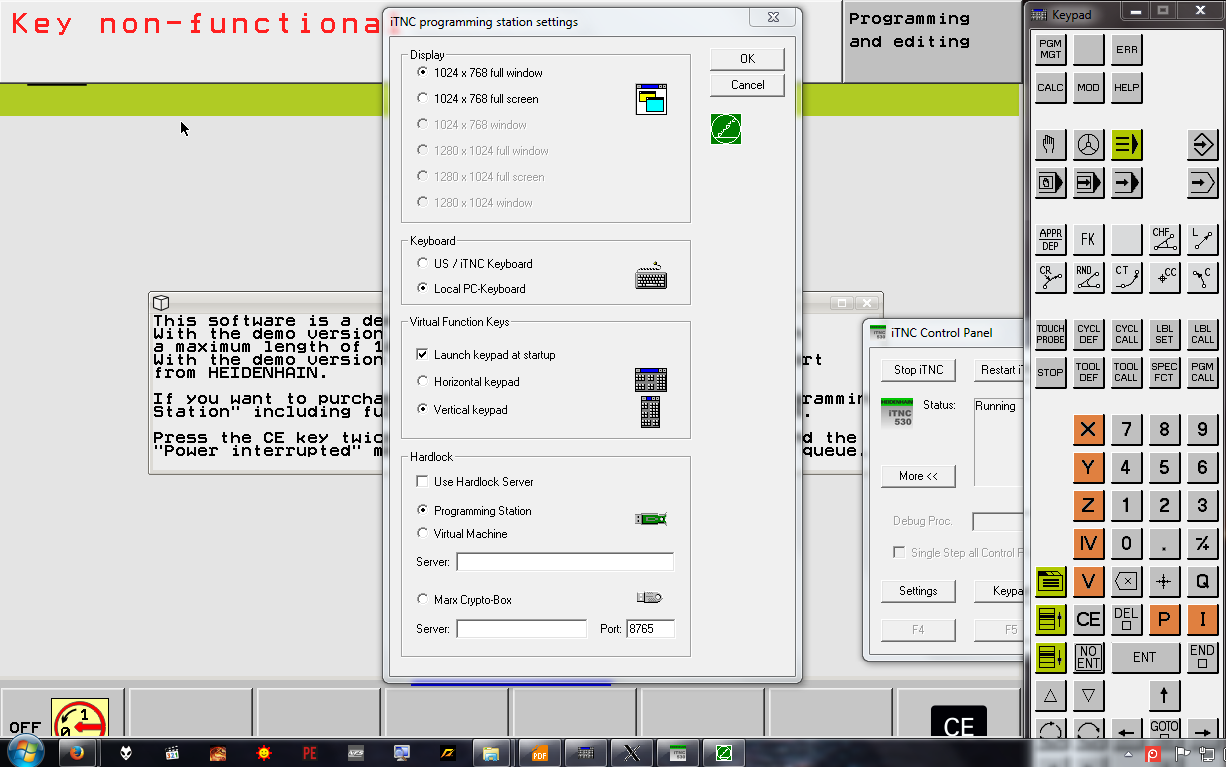1226x767 pixels.
Task: Select RND corner rounding key
Action: pos(1088,278)
